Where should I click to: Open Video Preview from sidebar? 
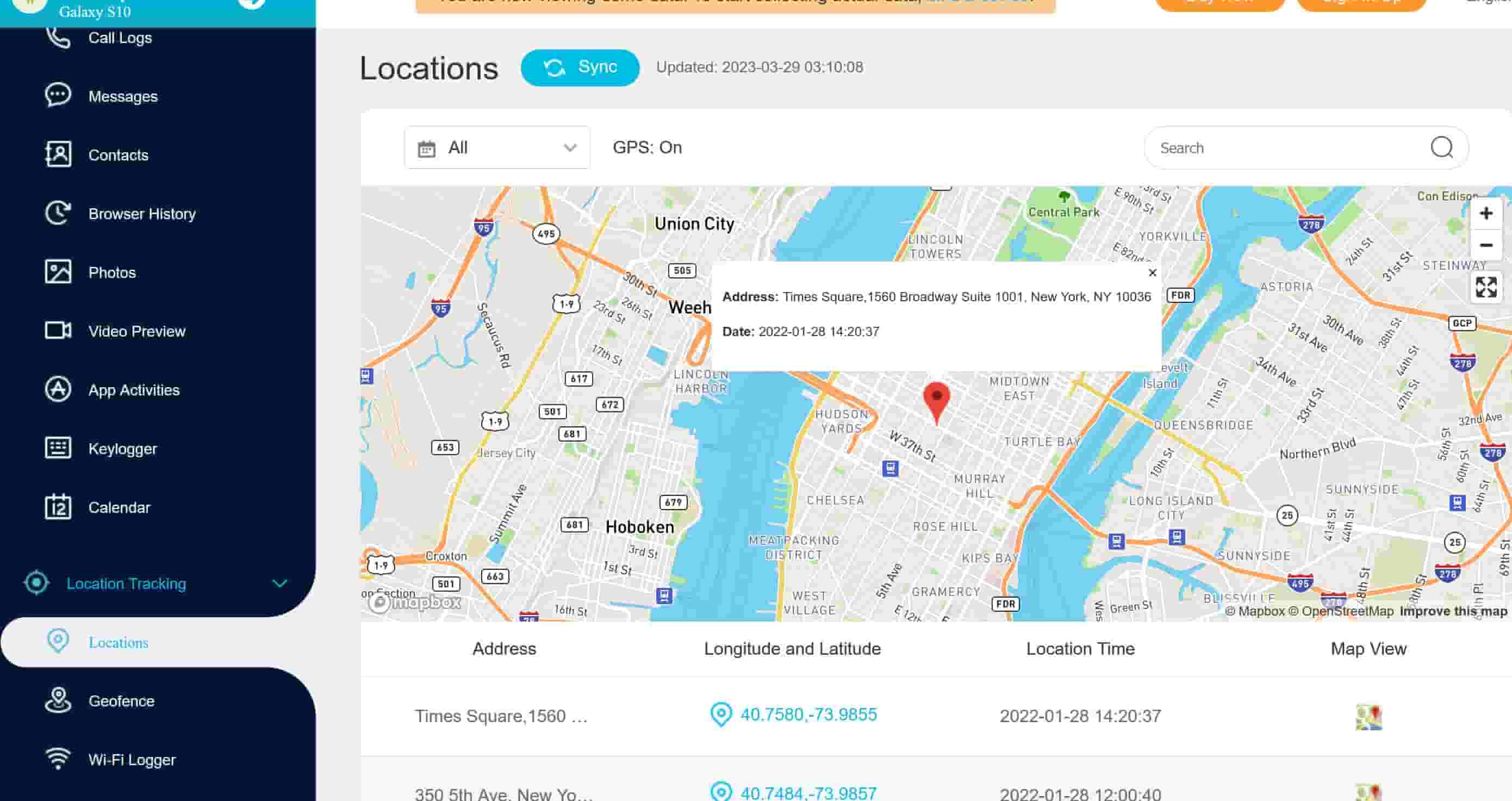point(136,331)
